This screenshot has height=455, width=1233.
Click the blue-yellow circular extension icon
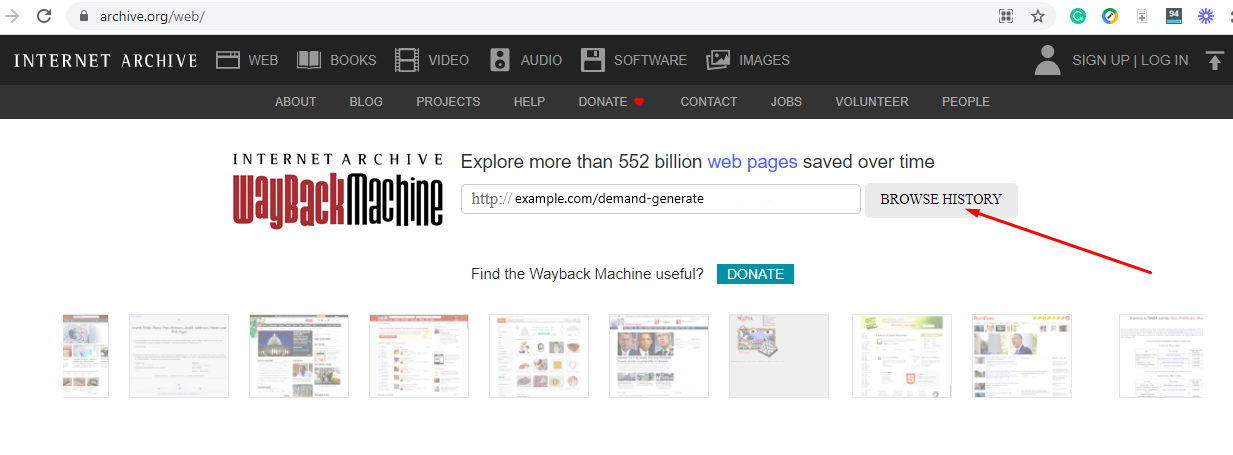pyautogui.click(x=1110, y=16)
